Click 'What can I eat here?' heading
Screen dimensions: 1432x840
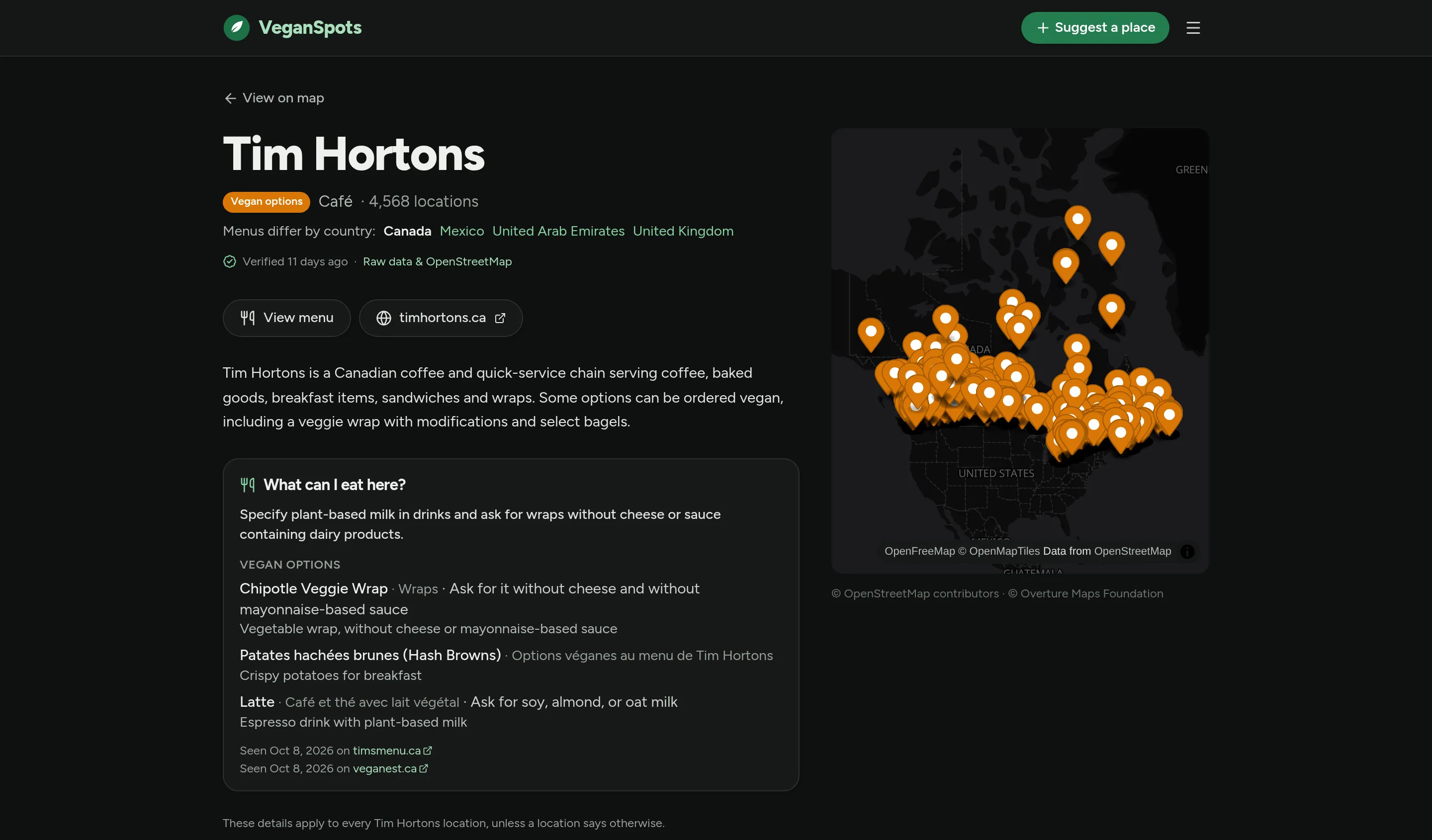(335, 485)
